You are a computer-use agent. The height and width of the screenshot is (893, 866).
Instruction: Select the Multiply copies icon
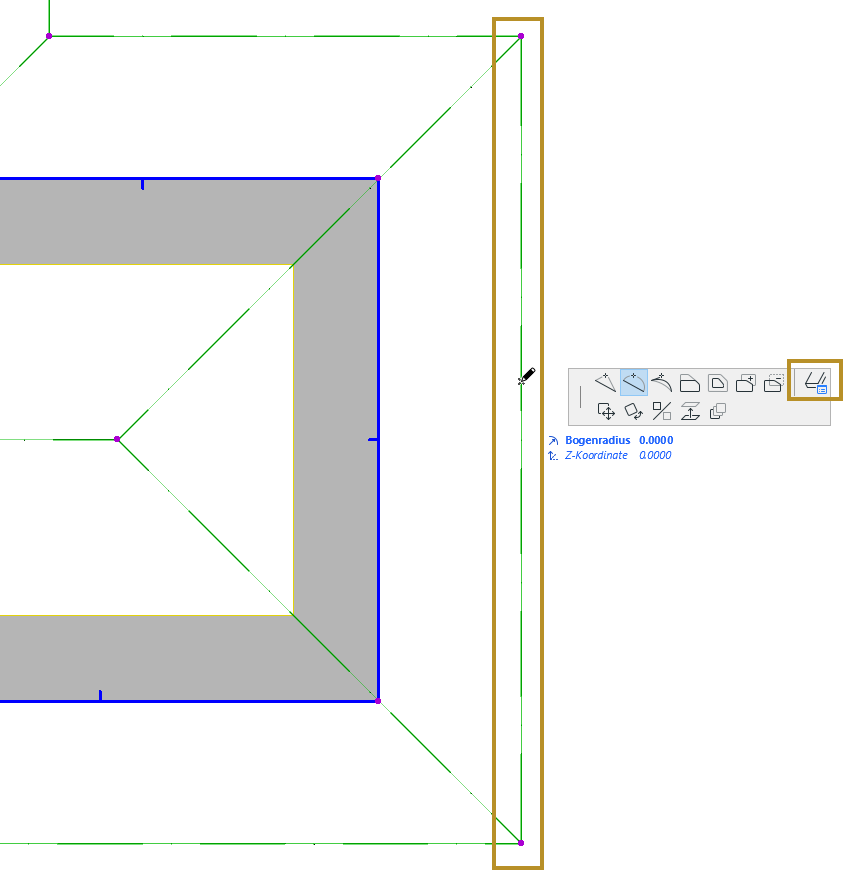717,411
